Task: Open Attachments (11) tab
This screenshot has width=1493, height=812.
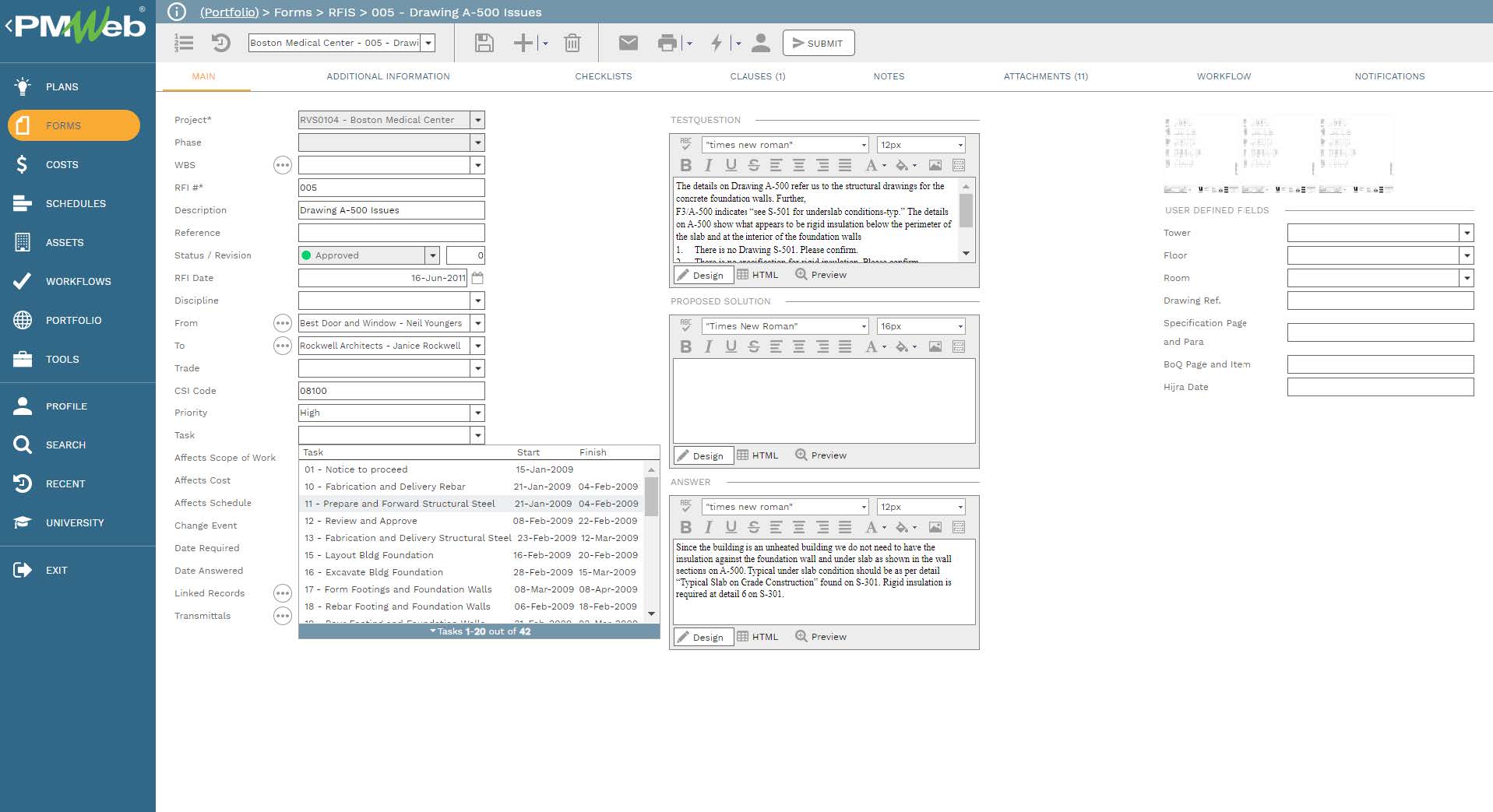Action: point(1046,76)
